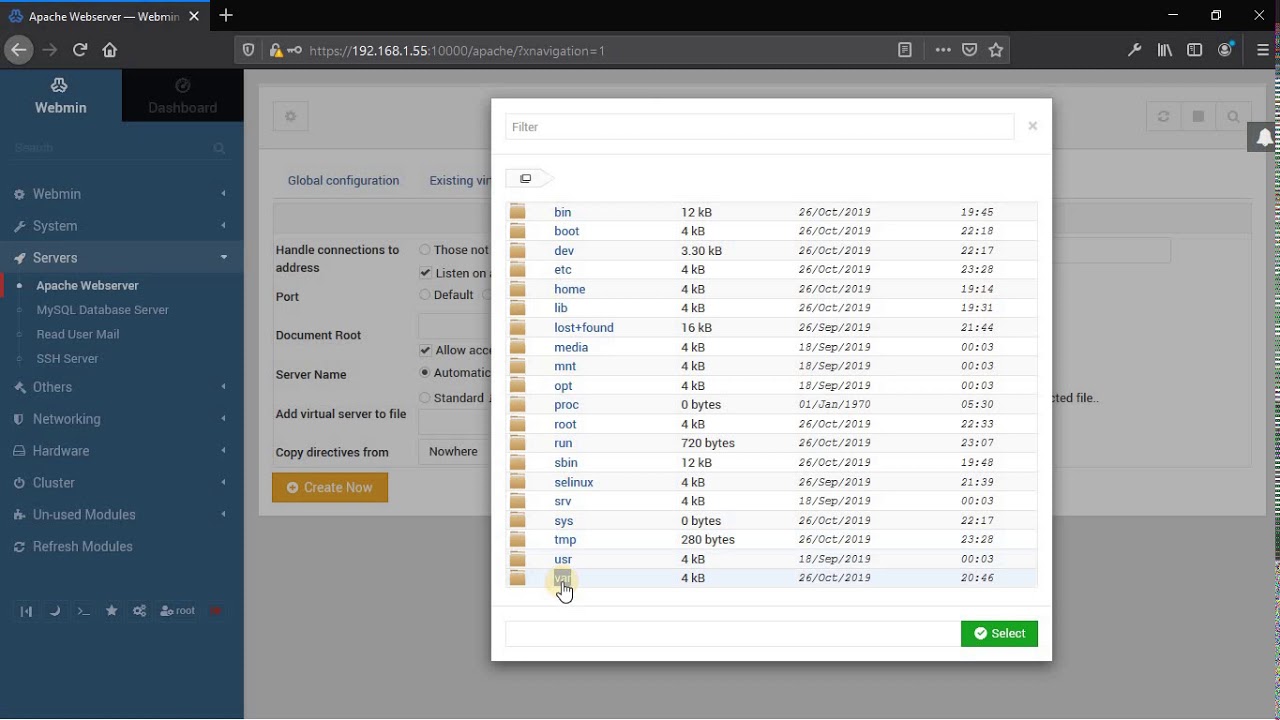The width and height of the screenshot is (1280, 720).
Task: Open the command shell terminal icon
Action: point(84,611)
